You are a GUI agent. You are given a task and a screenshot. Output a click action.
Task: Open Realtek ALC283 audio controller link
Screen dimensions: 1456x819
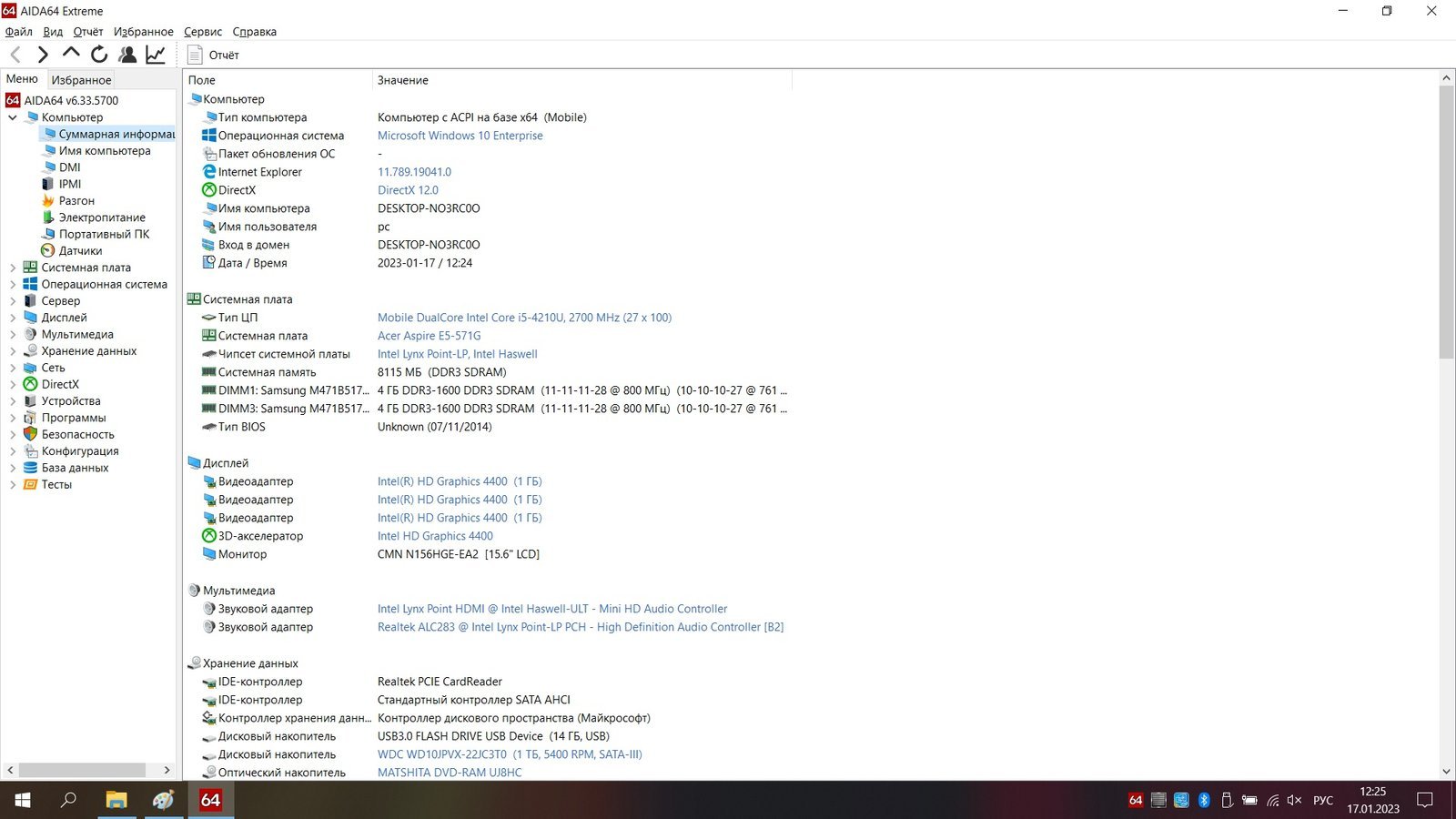581,627
